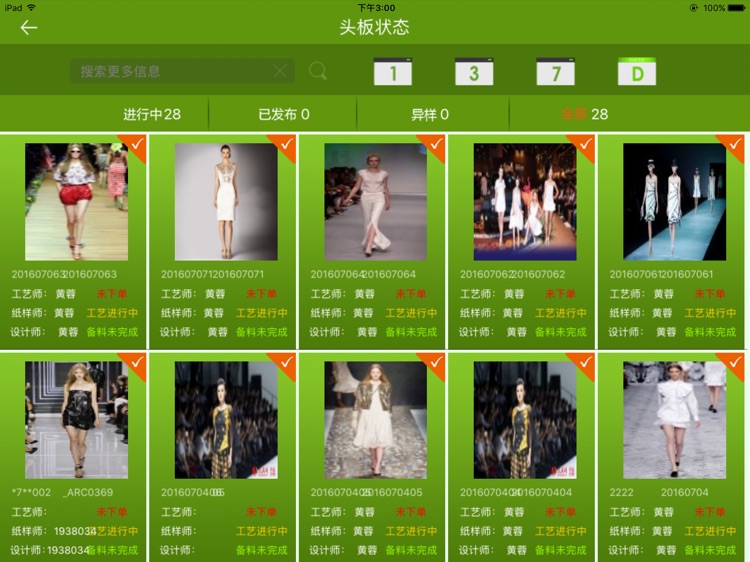Image resolution: width=750 pixels, height=562 pixels.
Task: Switch to the 异样 0 tab
Action: [x=430, y=114]
